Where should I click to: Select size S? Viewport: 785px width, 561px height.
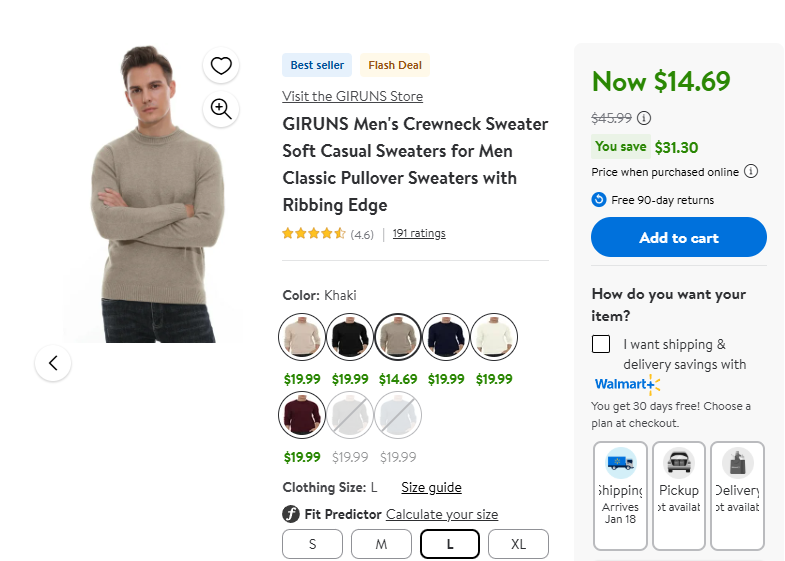click(312, 544)
